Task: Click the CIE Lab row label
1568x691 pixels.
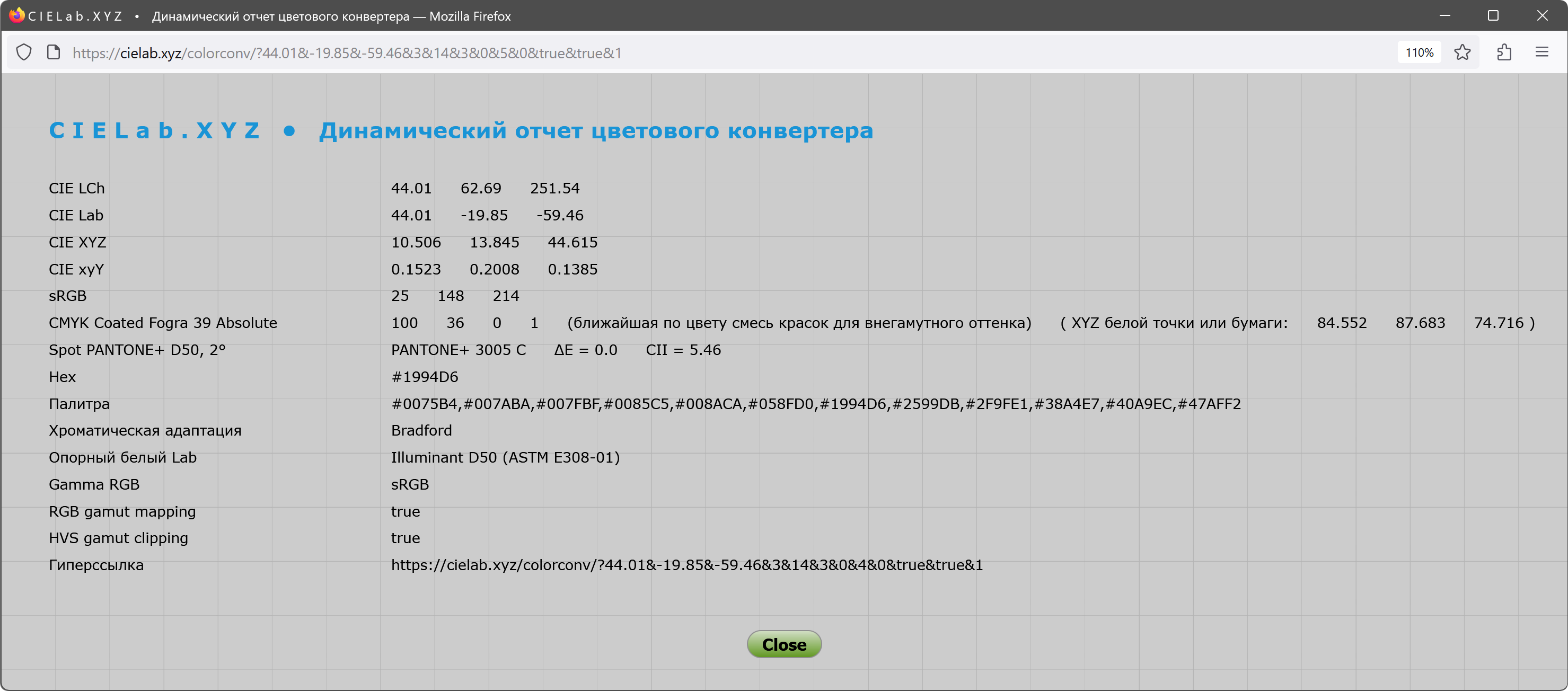Action: point(76,215)
